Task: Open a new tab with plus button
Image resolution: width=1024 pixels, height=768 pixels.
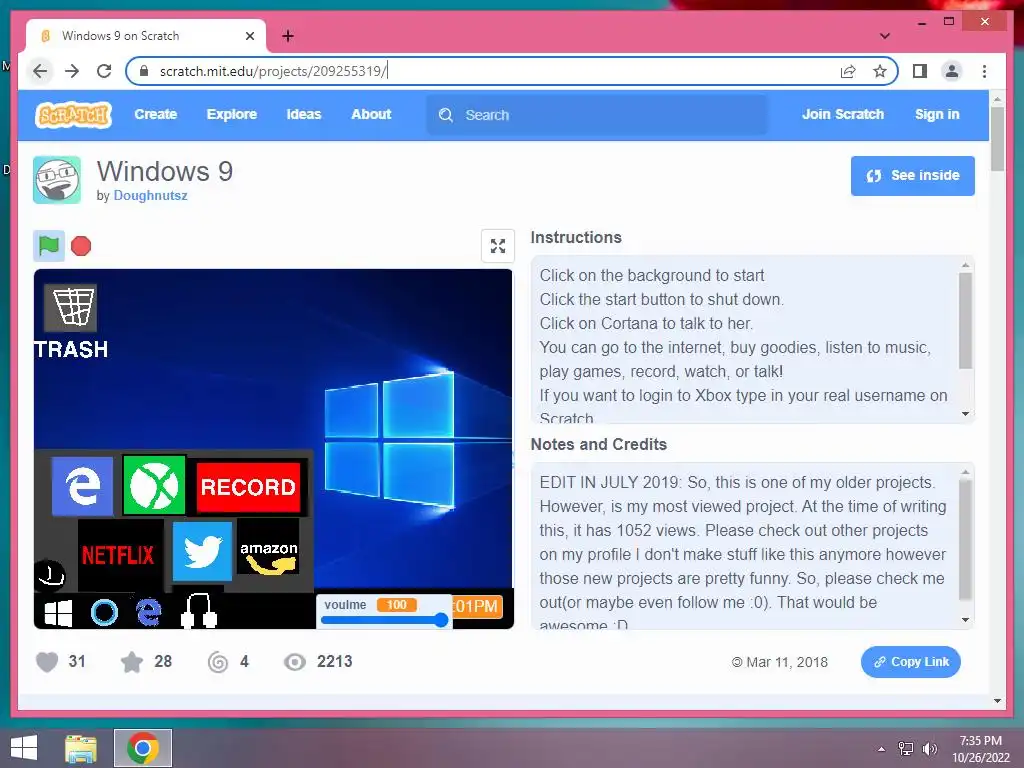Action: pyautogui.click(x=287, y=36)
